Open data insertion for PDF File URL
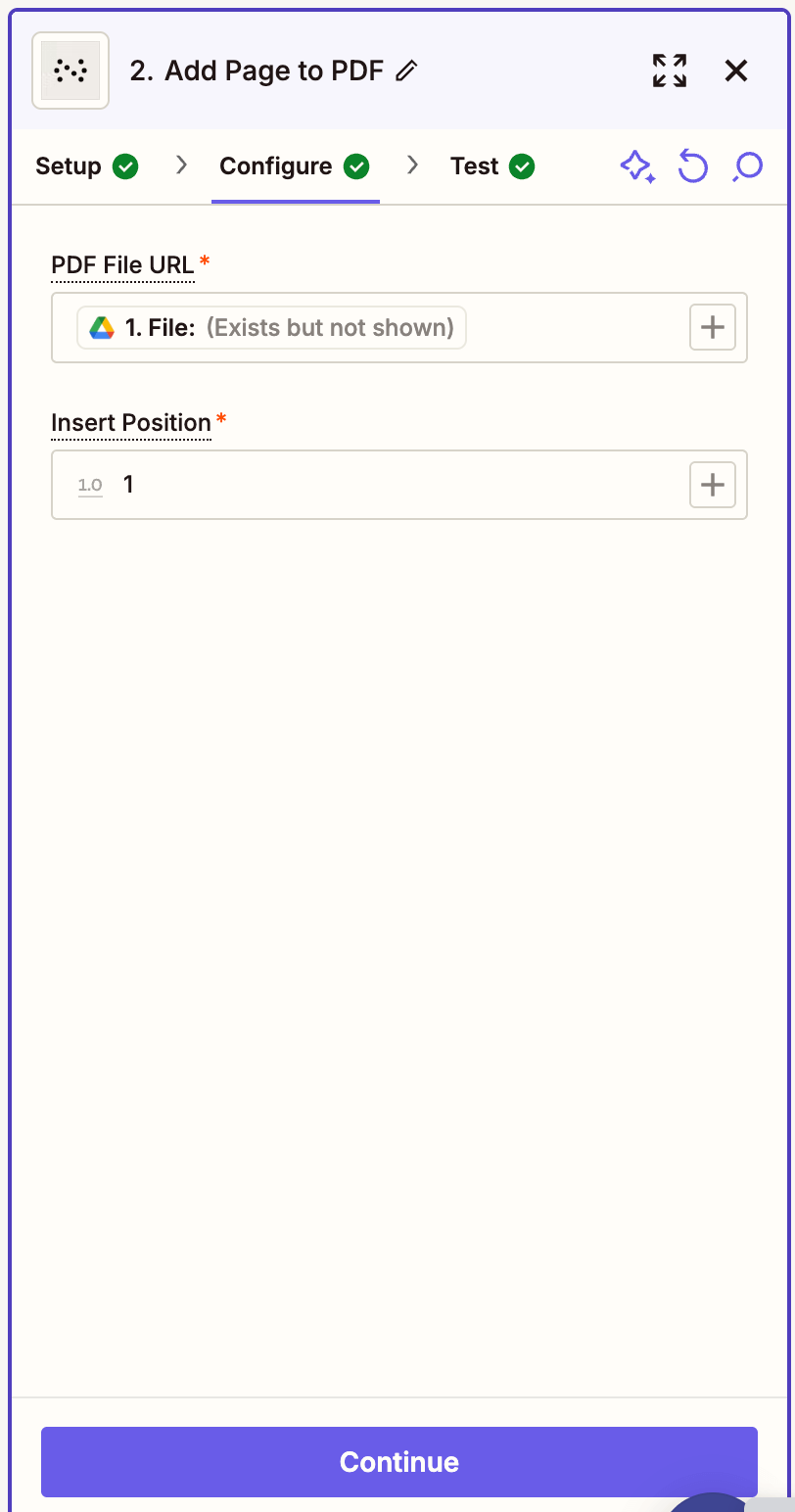 point(712,327)
